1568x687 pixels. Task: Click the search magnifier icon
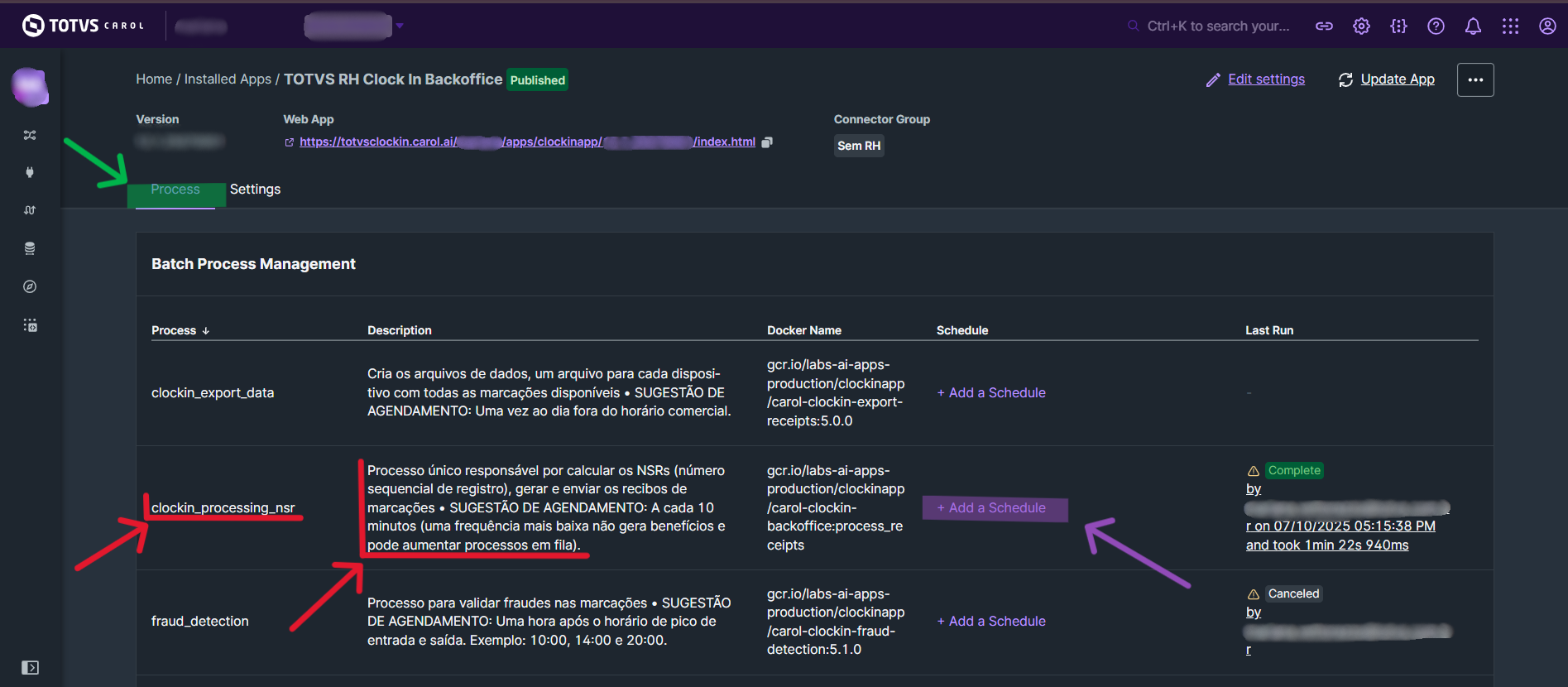pos(1133,26)
